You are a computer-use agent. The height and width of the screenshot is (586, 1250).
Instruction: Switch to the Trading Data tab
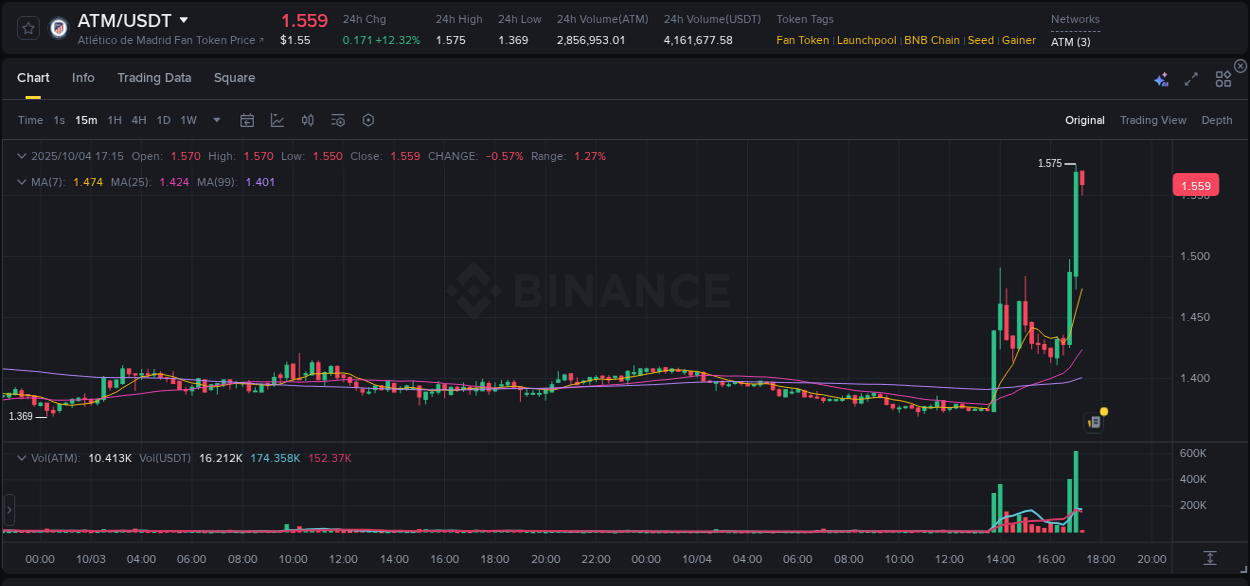[x=154, y=77]
